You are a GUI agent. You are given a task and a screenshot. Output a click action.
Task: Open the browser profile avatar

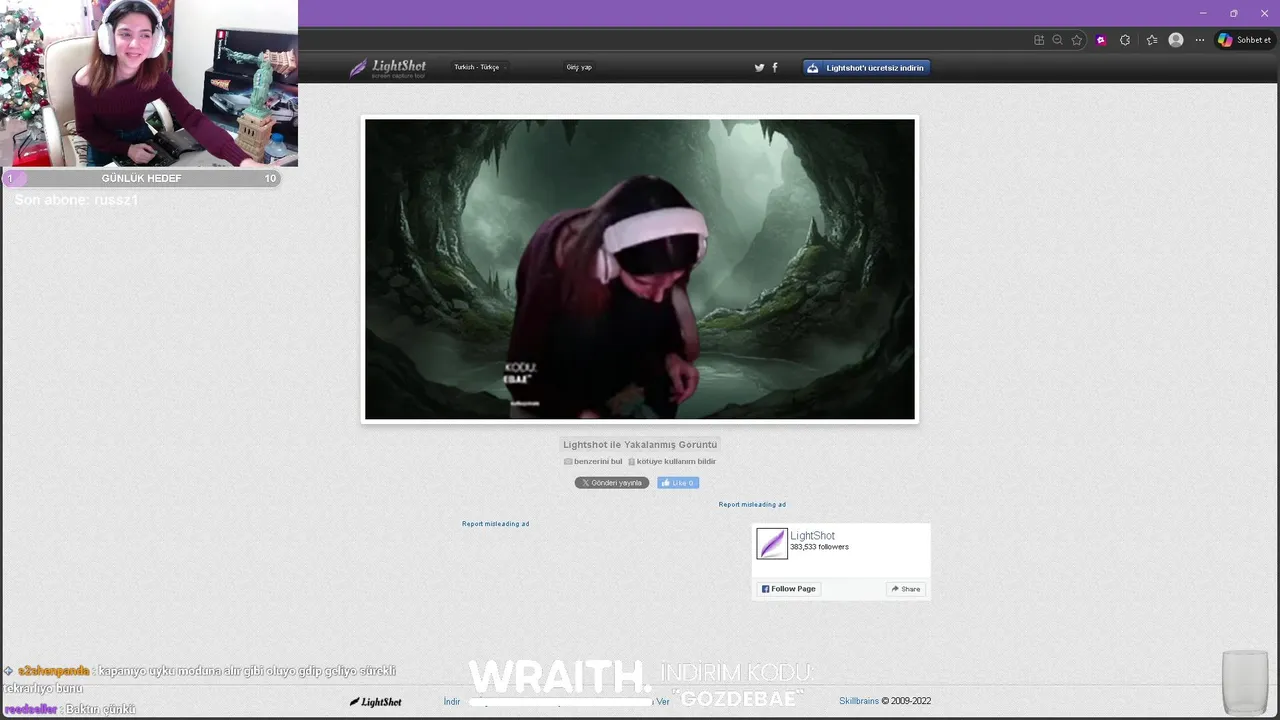pyautogui.click(x=1176, y=40)
